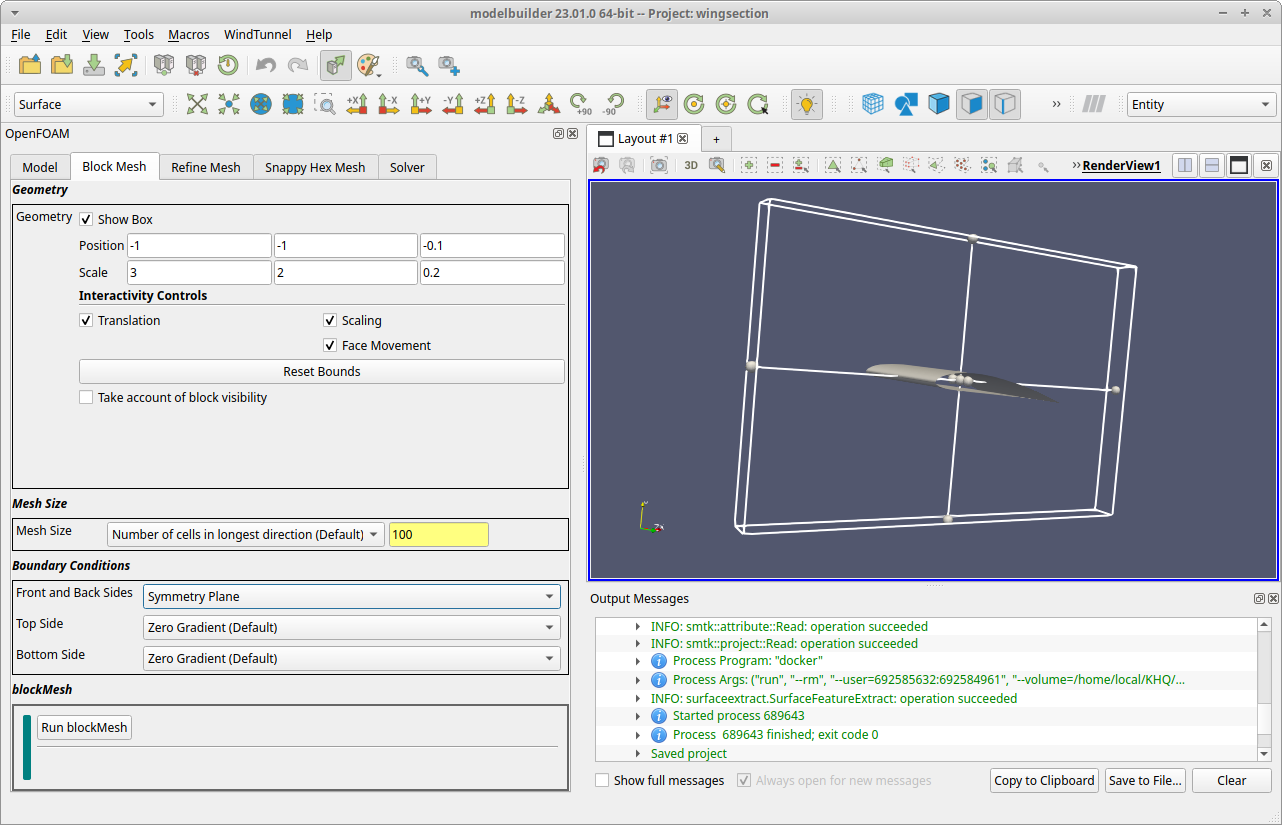Set view direction to +Z
This screenshot has height=825, width=1282.
point(485,104)
